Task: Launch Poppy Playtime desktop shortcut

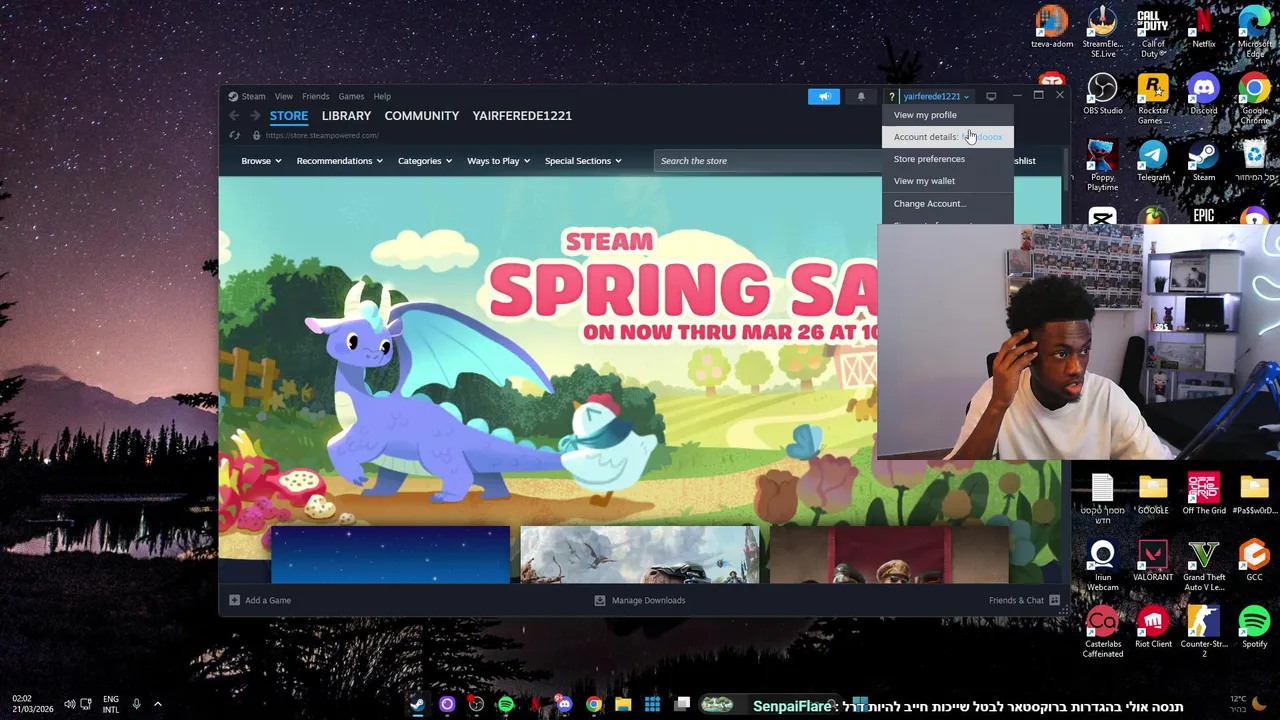Action: [x=1102, y=166]
